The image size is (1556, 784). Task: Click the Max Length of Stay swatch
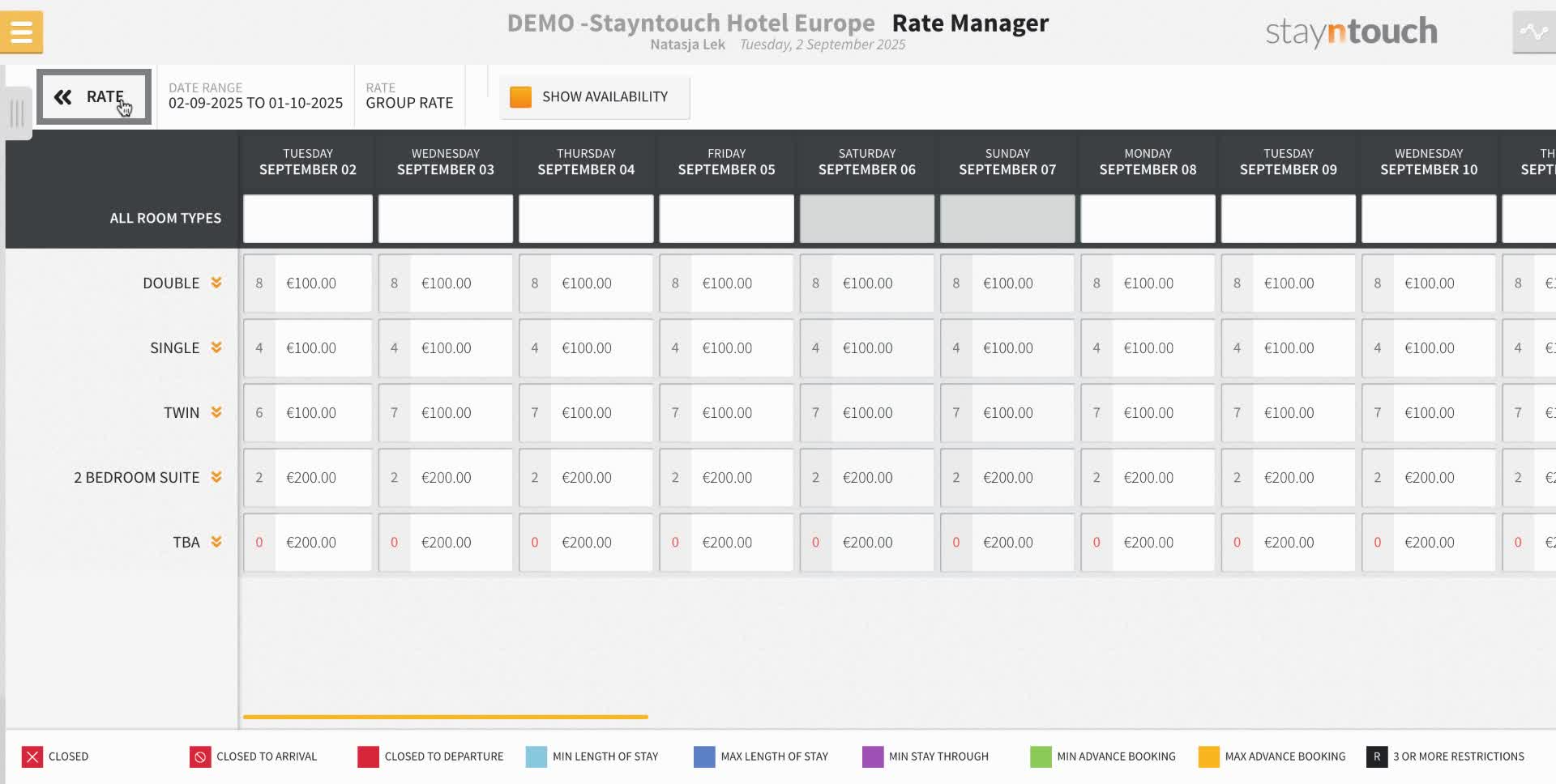coord(704,756)
